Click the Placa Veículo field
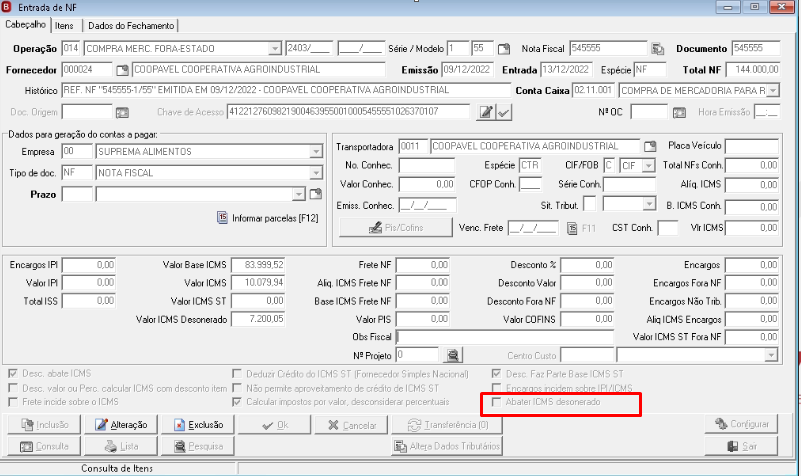Image resolution: width=801 pixels, height=476 pixels. [752, 147]
